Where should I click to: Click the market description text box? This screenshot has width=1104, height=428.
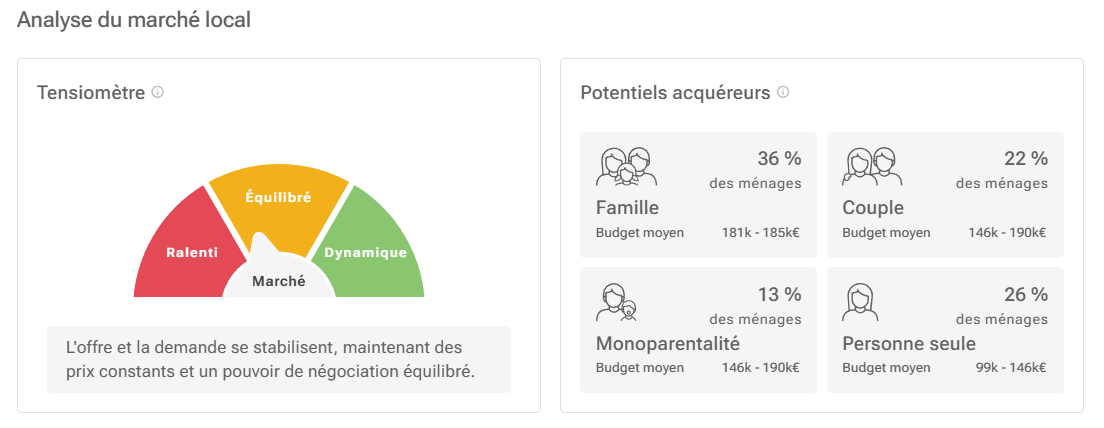pos(279,359)
